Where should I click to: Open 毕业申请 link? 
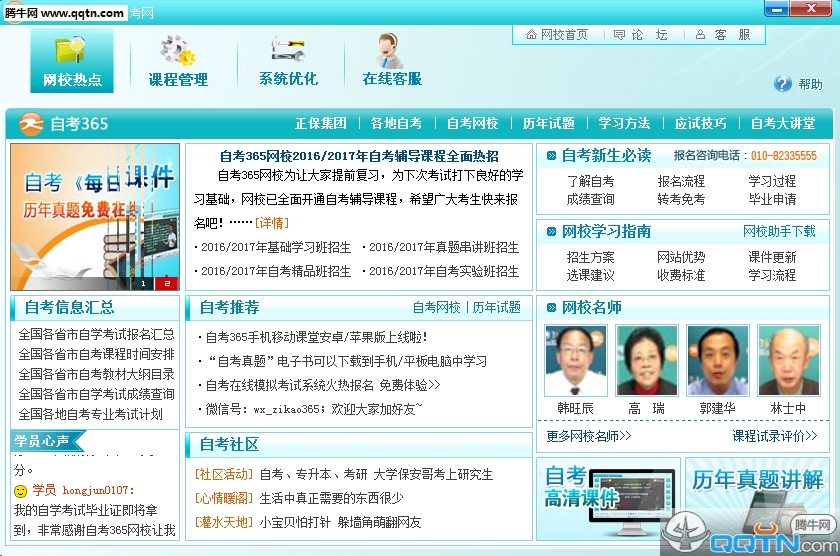click(772, 199)
